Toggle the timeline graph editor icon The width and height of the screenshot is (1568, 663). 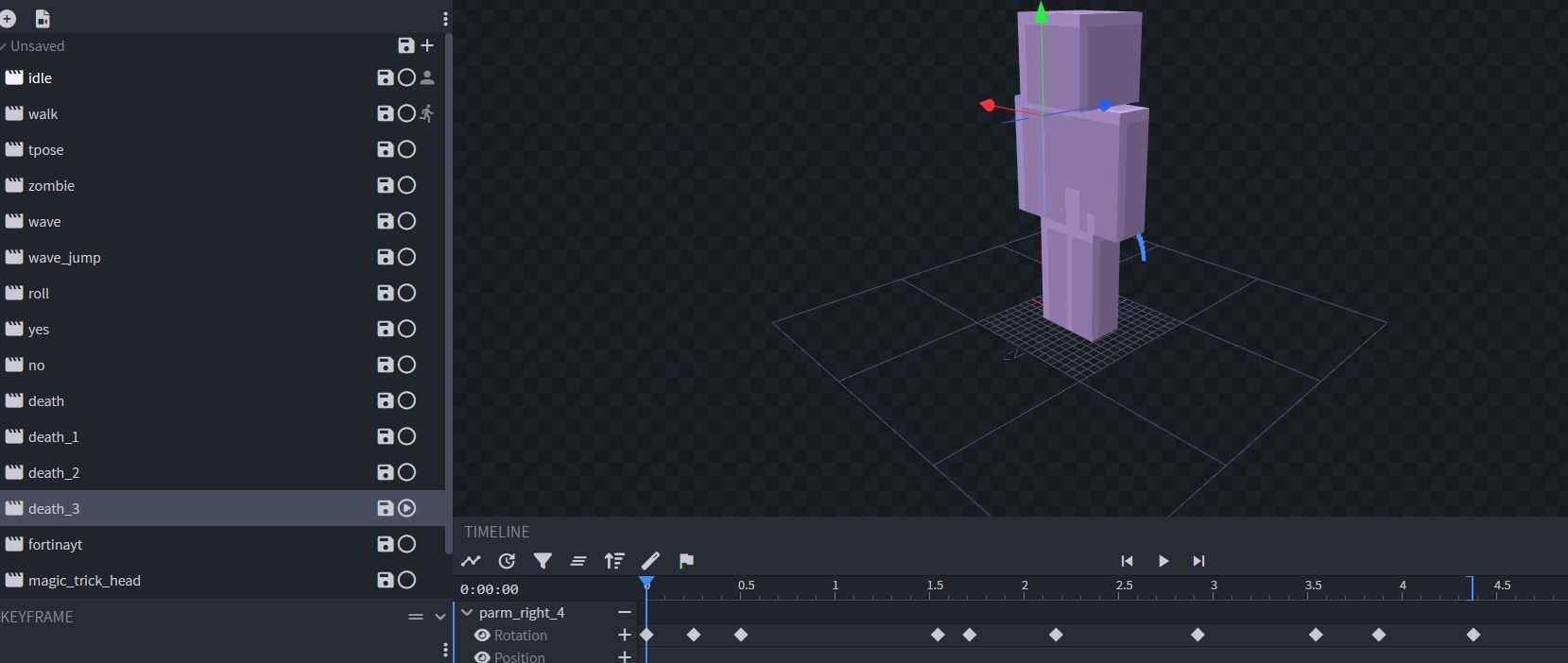pyautogui.click(x=471, y=561)
